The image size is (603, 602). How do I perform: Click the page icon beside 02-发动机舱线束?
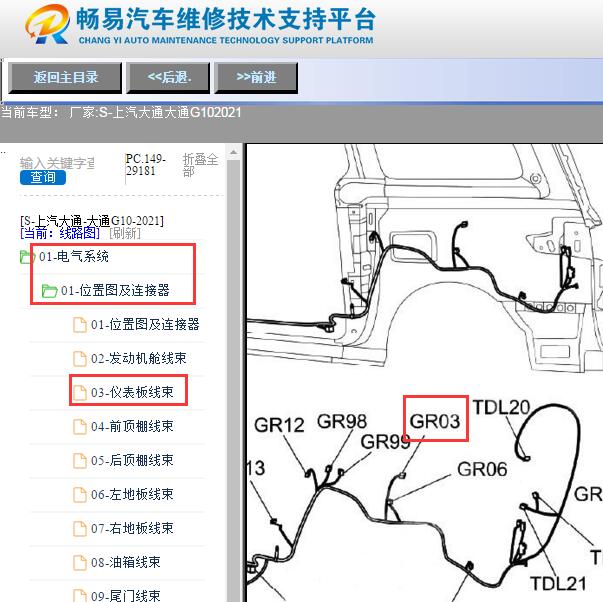pyautogui.click(x=80, y=359)
